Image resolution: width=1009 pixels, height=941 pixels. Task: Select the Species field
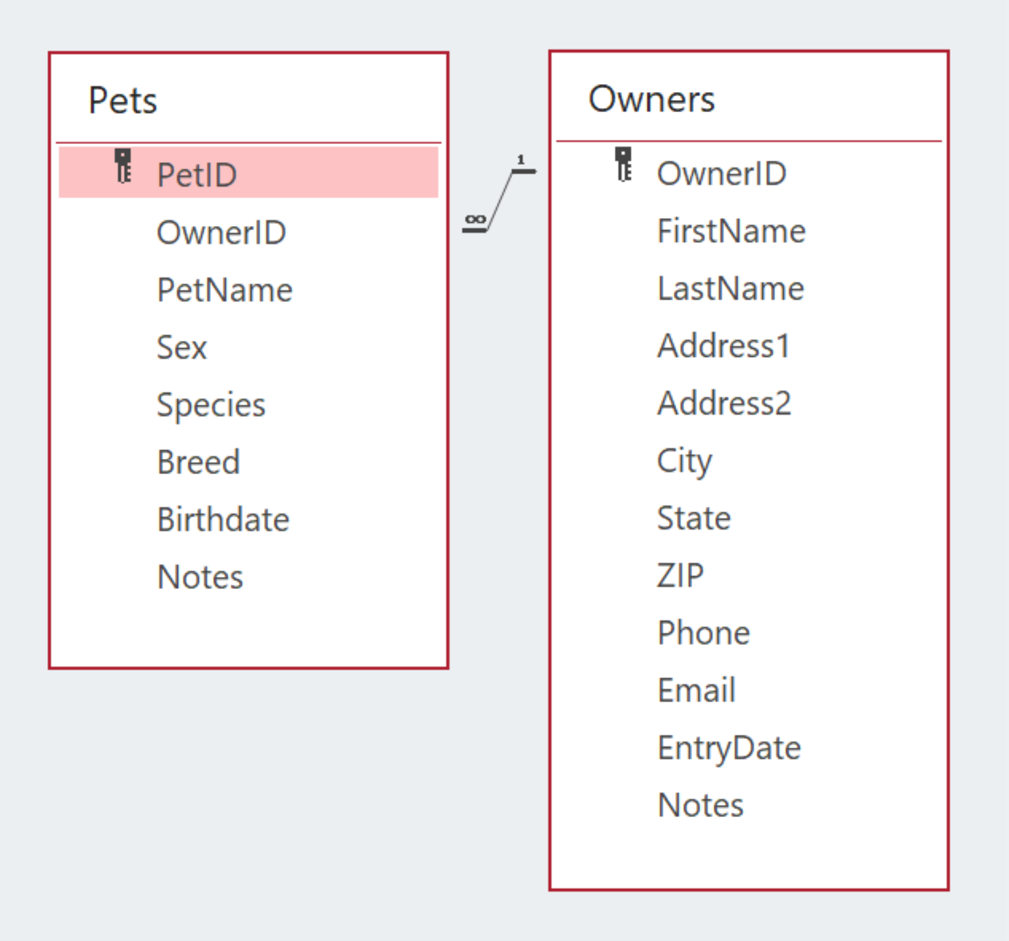248,404
